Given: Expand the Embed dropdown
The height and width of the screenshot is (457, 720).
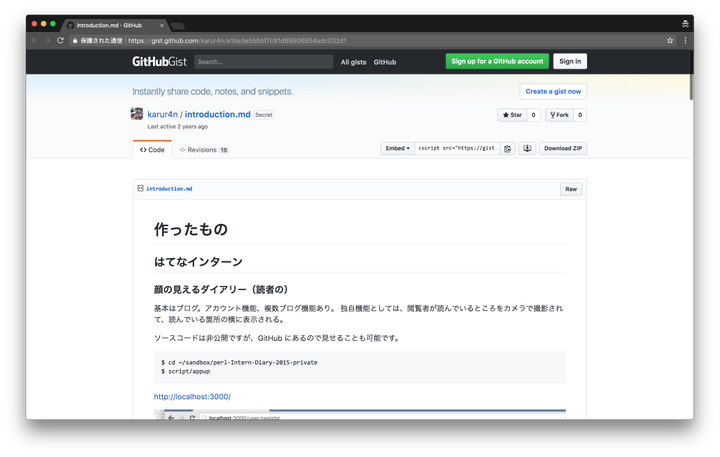Looking at the screenshot, I should tap(398, 148).
